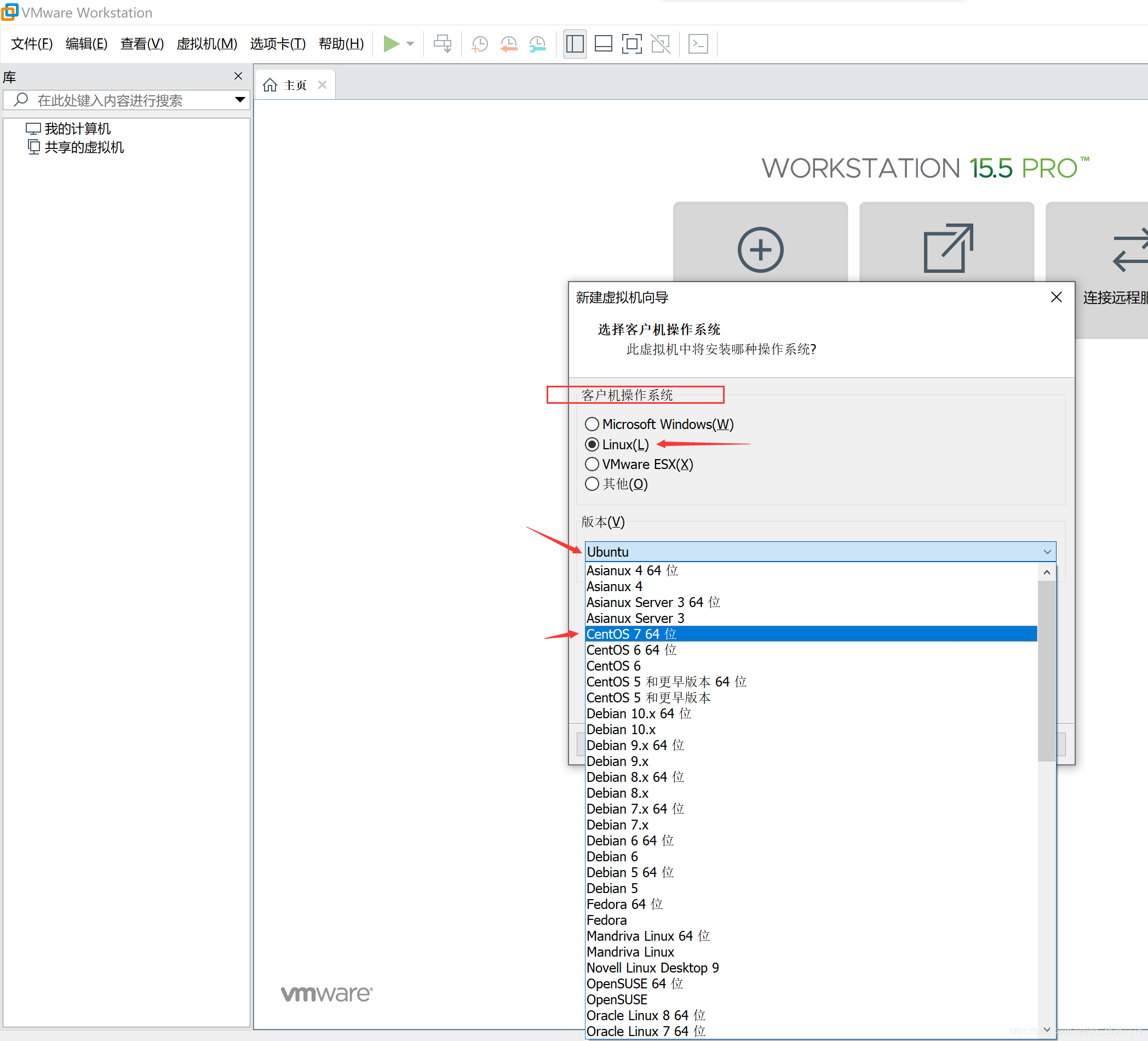Screen dimensions: 1148x1041
Task: Choose the 其他(O) radio button
Action: (592, 484)
